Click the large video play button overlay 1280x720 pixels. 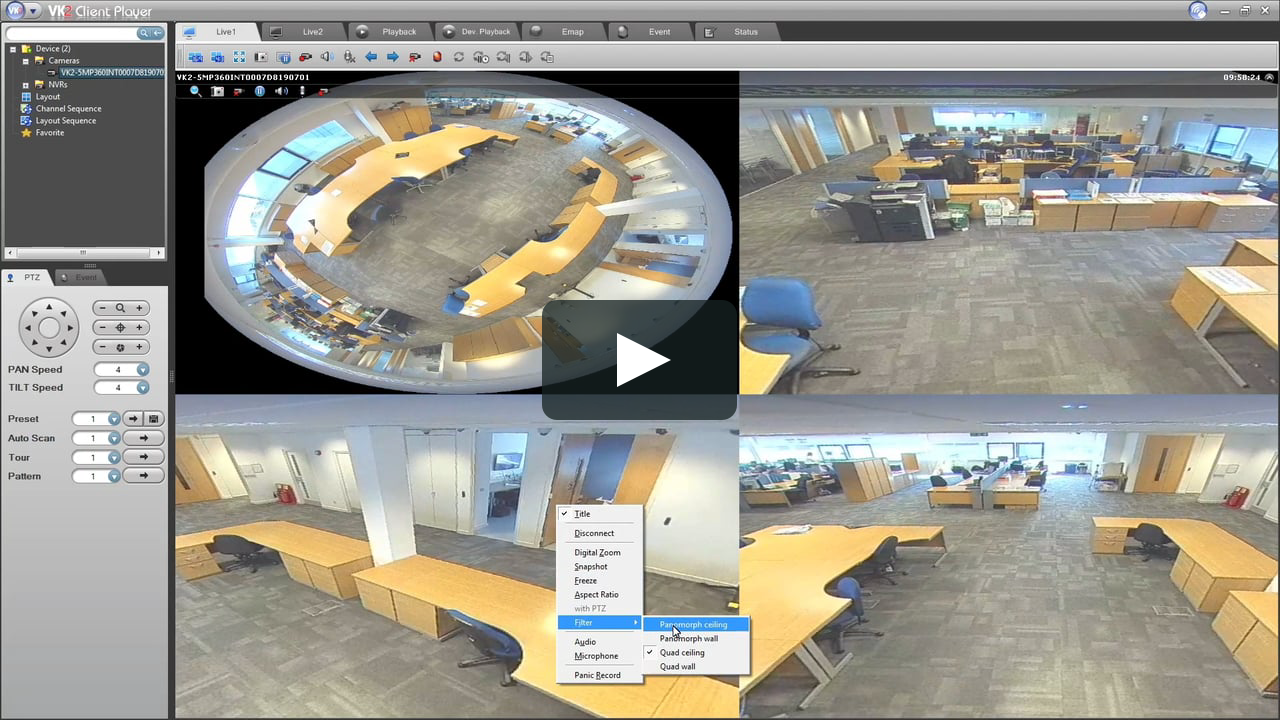tap(640, 360)
